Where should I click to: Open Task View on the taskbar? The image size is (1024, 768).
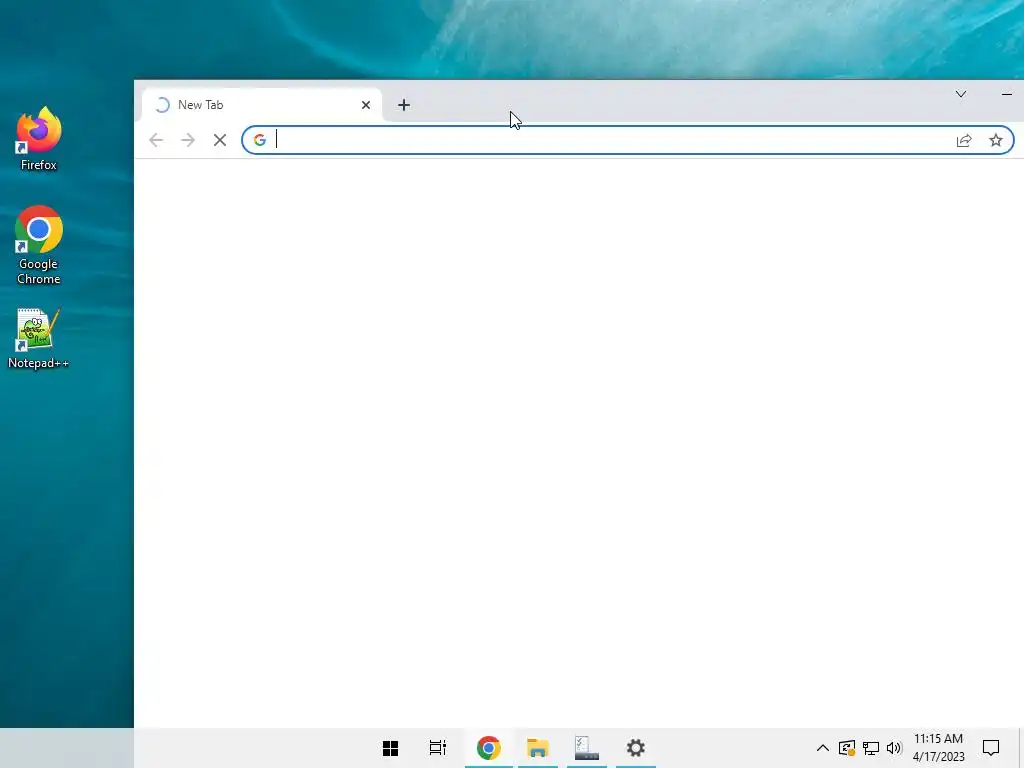[x=438, y=748]
